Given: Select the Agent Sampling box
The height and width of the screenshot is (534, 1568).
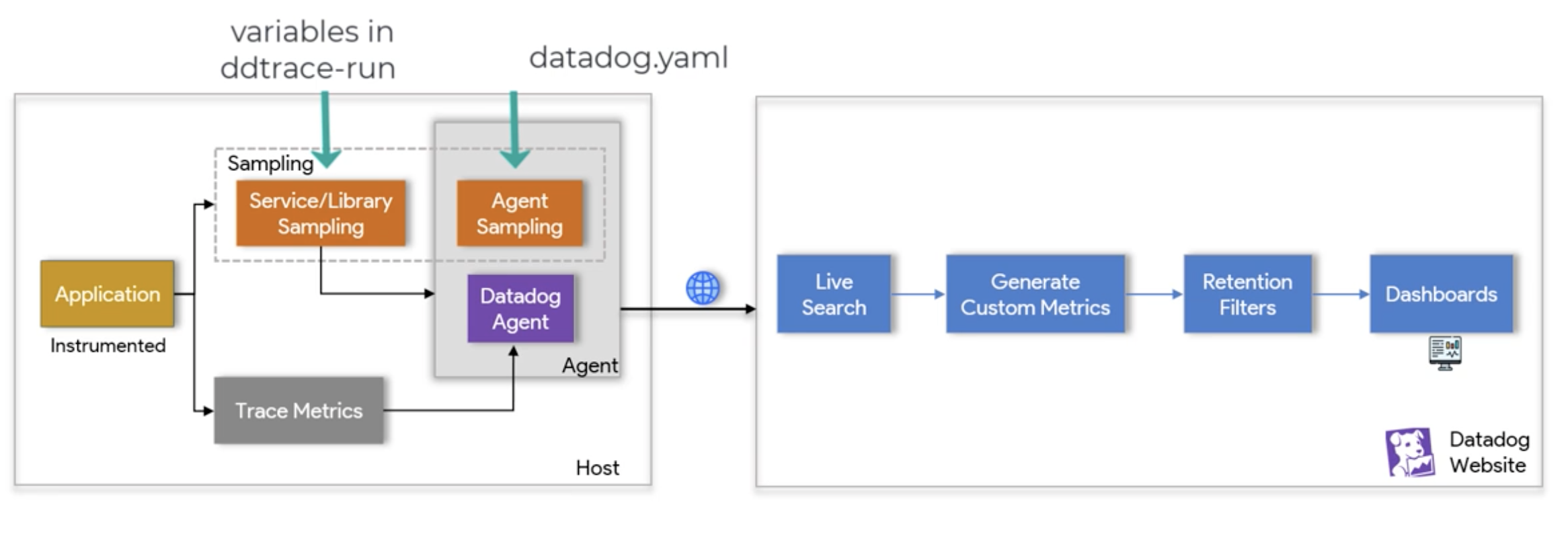Looking at the screenshot, I should pyautogui.click(x=520, y=213).
